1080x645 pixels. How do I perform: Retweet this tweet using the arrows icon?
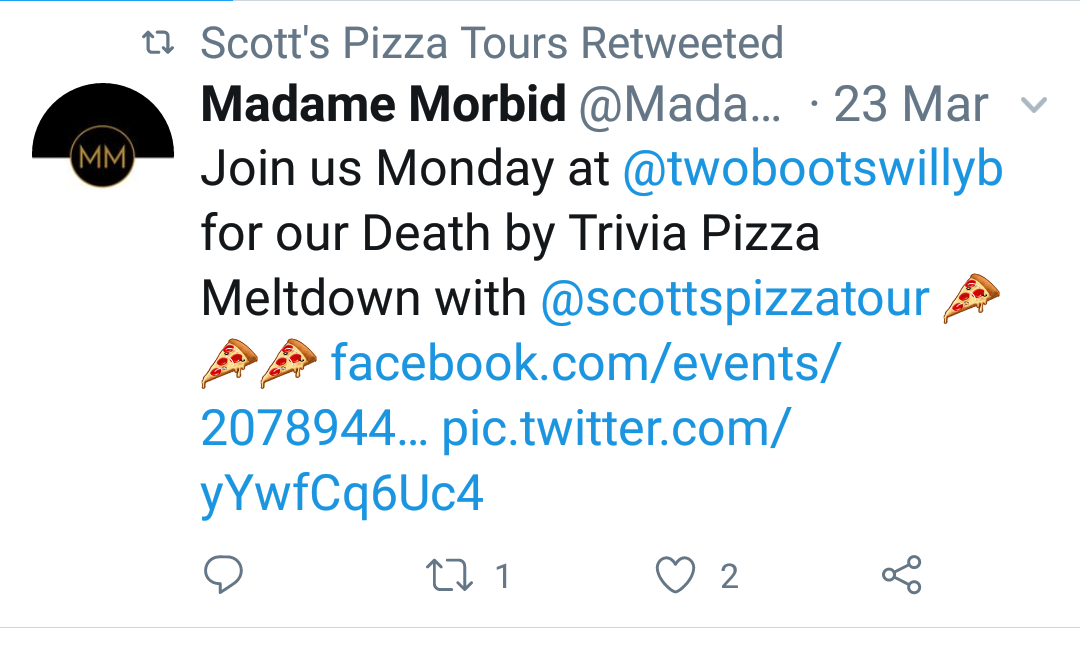tap(449, 575)
